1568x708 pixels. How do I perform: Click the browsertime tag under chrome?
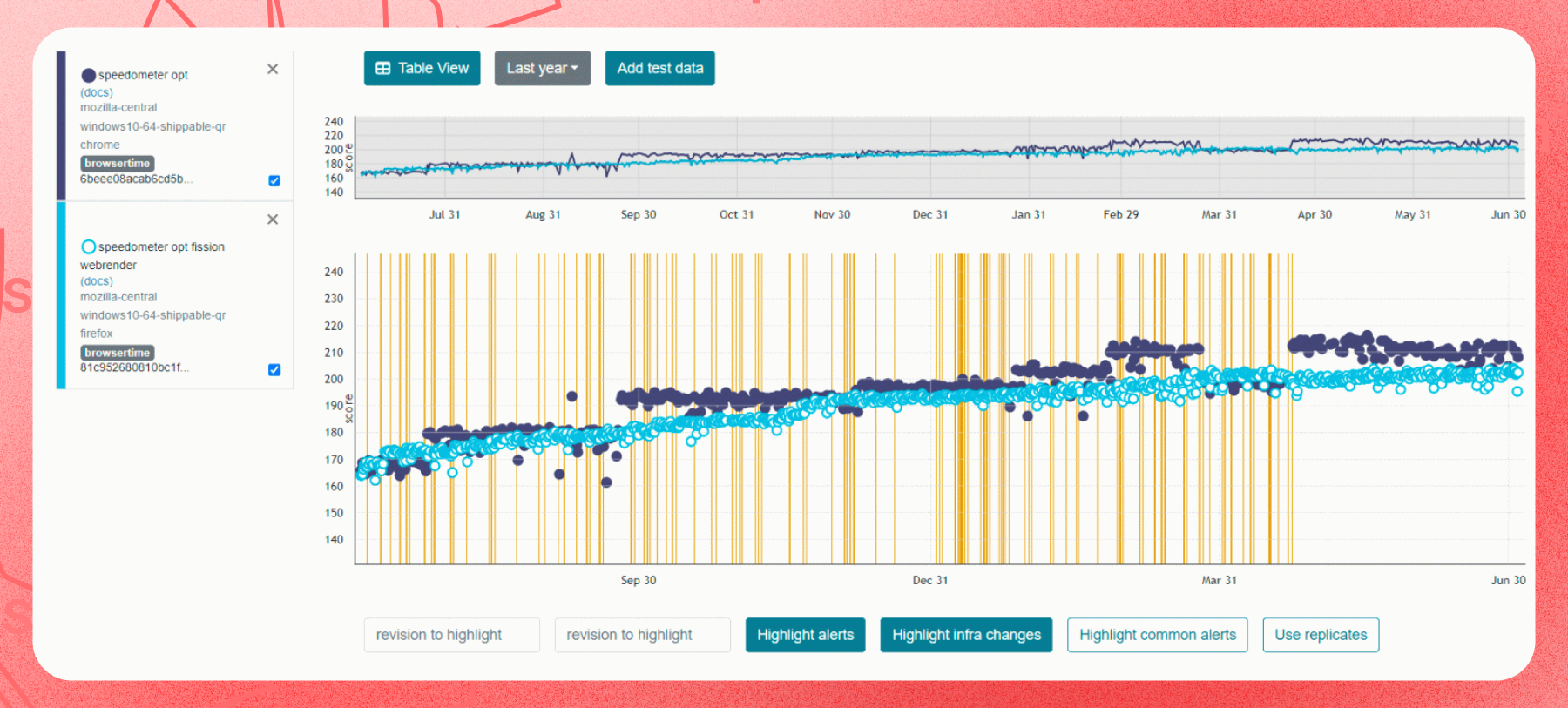[x=118, y=163]
